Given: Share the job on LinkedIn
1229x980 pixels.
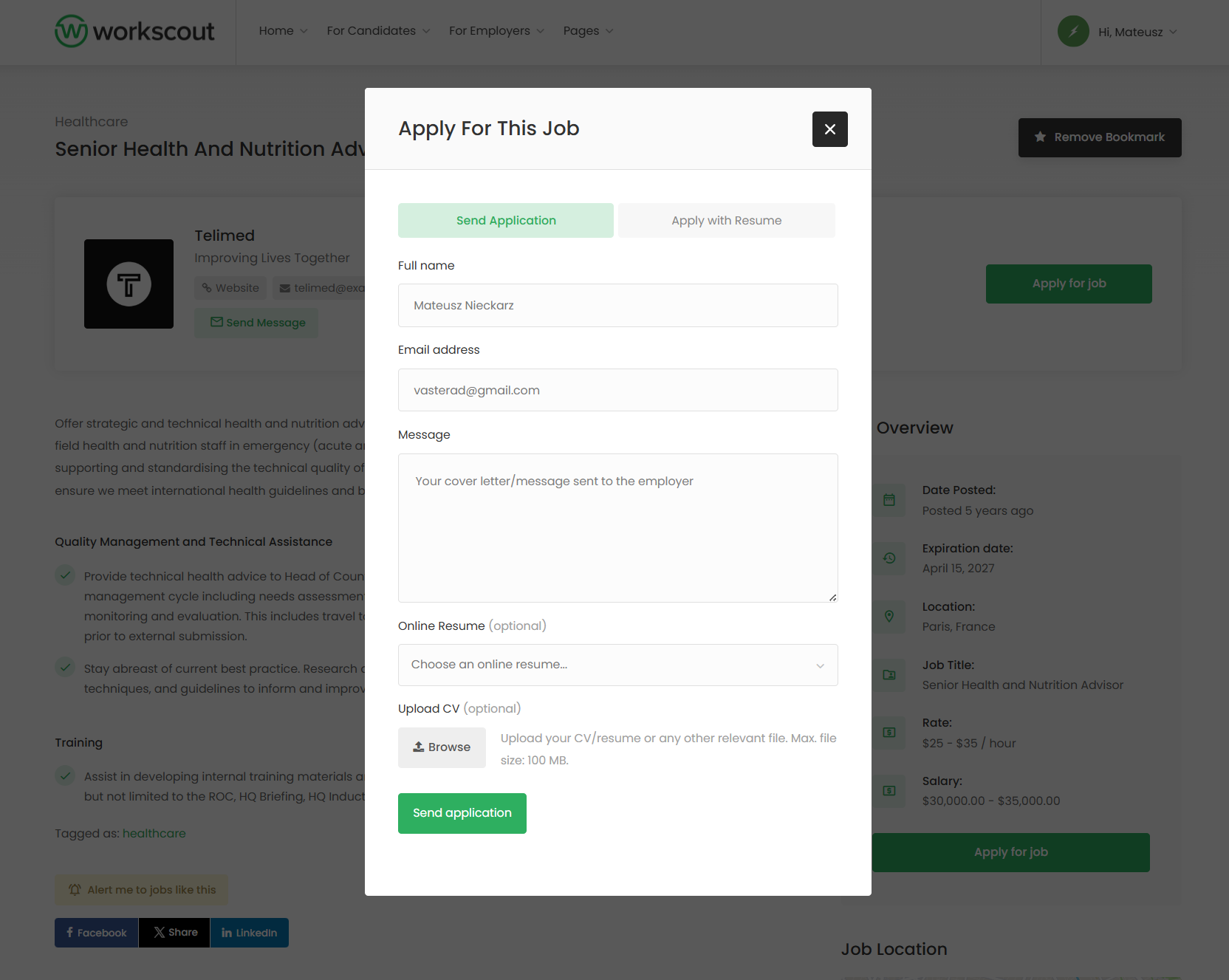Looking at the screenshot, I should 250,933.
